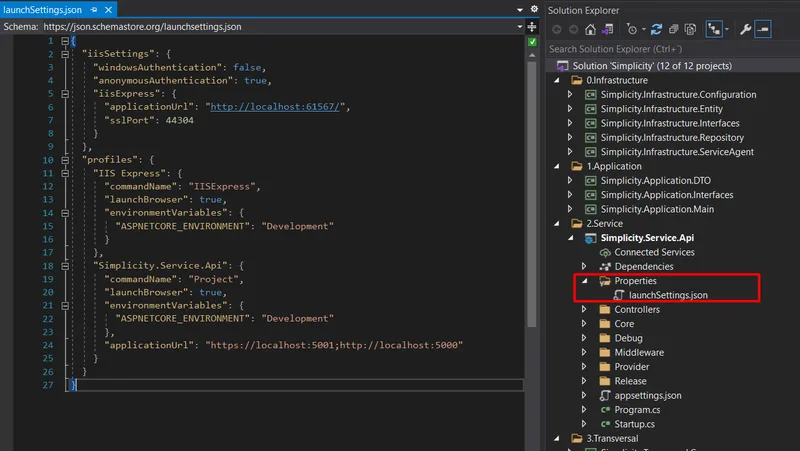Select Simplicity.Application.DTO project
The image size is (800, 451).
656,180
